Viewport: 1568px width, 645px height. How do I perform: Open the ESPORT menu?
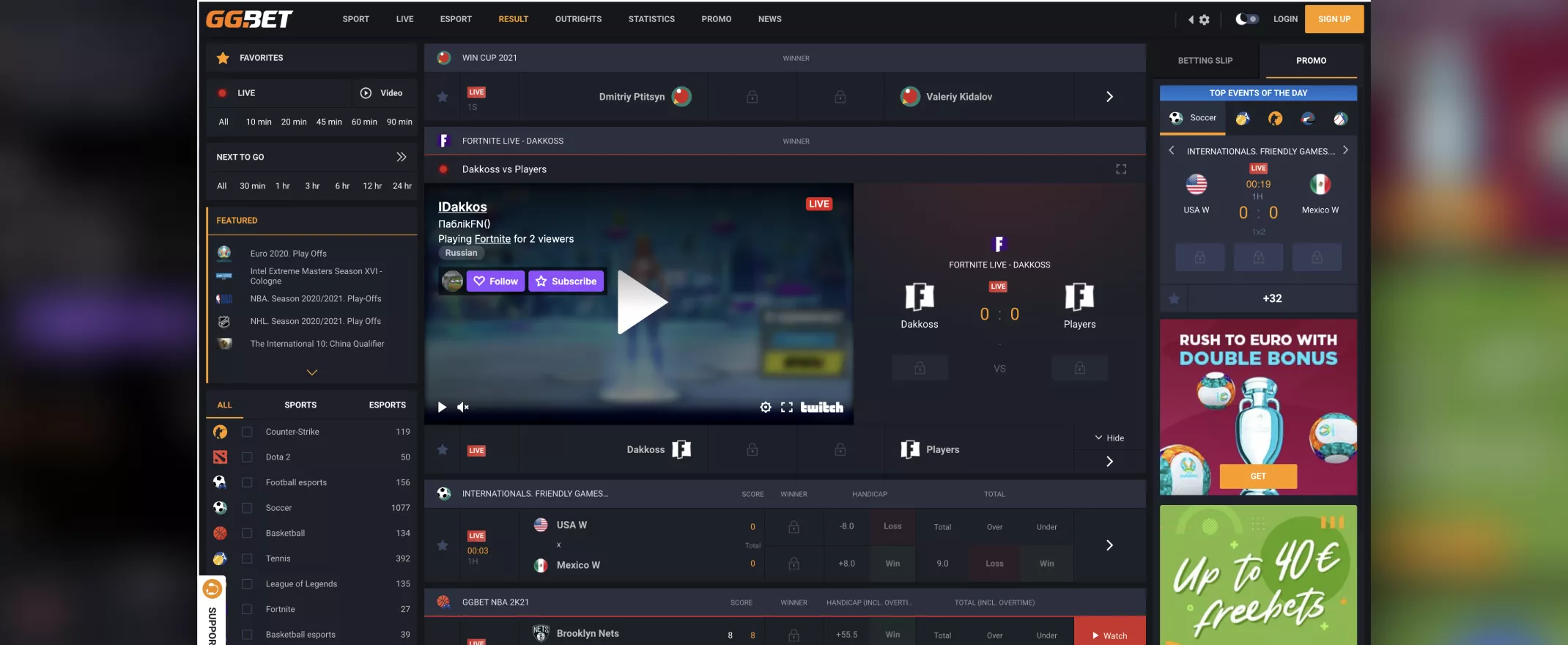[456, 19]
